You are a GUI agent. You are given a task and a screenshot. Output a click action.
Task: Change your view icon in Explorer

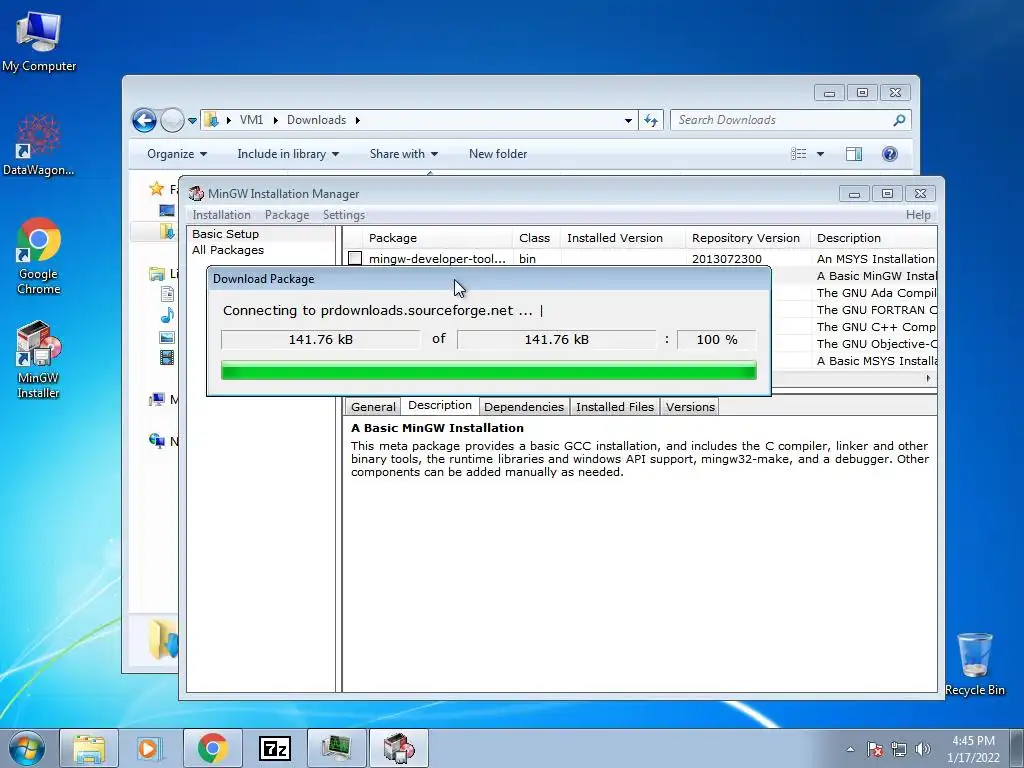click(799, 154)
